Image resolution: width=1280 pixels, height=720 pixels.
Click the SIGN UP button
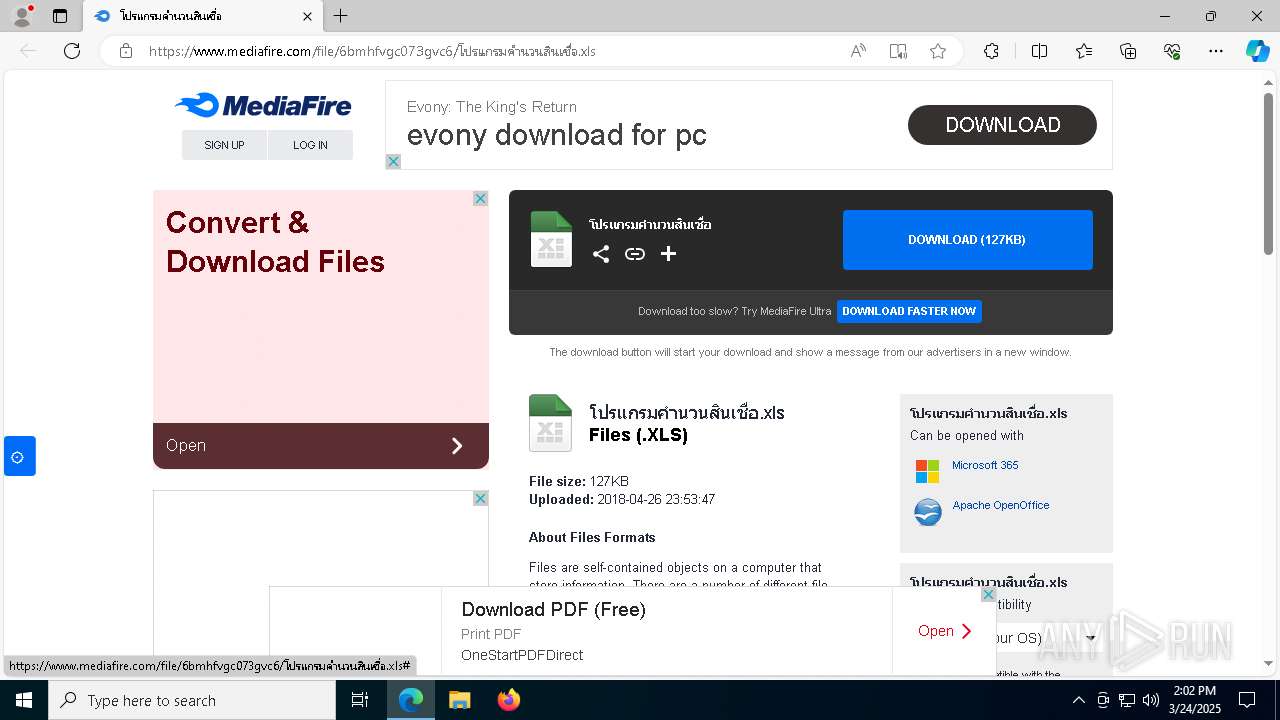tap(224, 145)
